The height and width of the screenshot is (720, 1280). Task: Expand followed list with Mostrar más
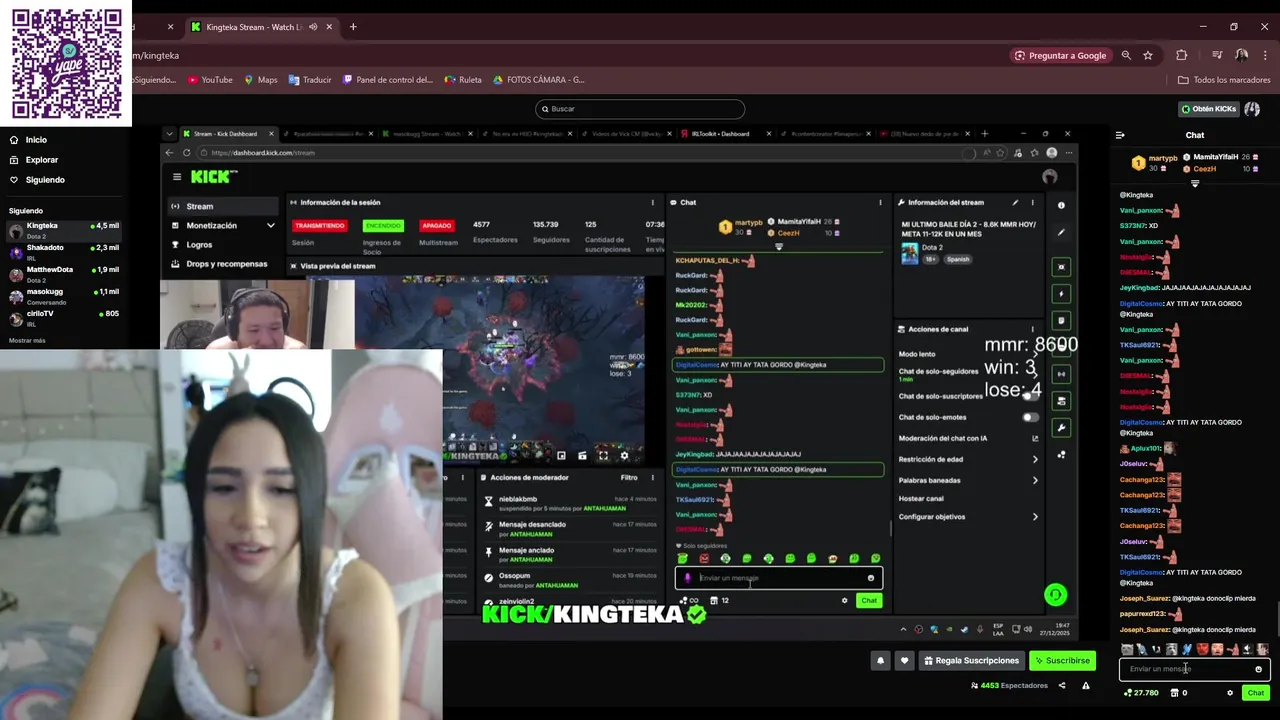(x=27, y=341)
